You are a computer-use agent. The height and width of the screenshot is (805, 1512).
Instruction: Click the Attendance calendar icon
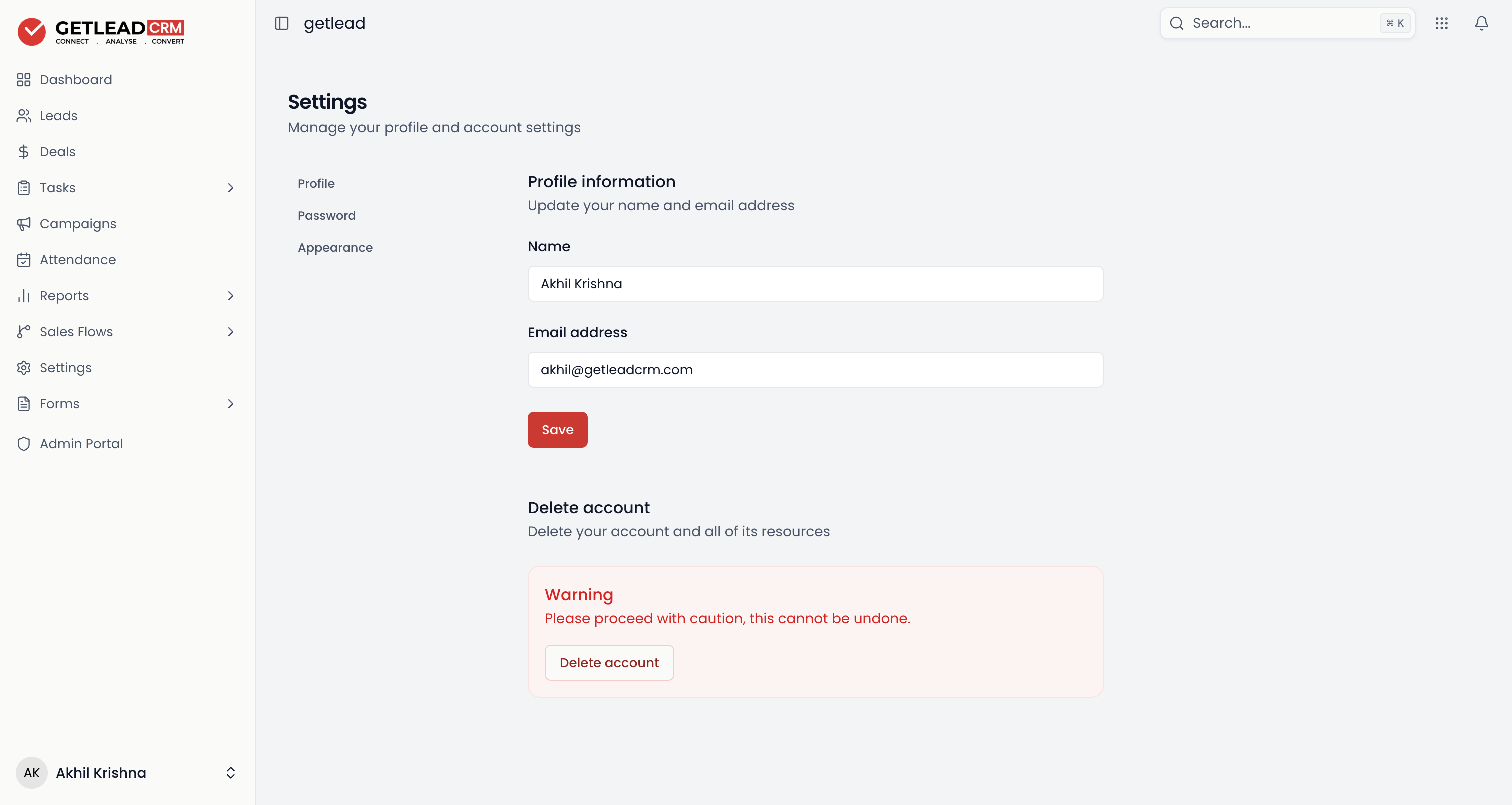[x=24, y=260]
